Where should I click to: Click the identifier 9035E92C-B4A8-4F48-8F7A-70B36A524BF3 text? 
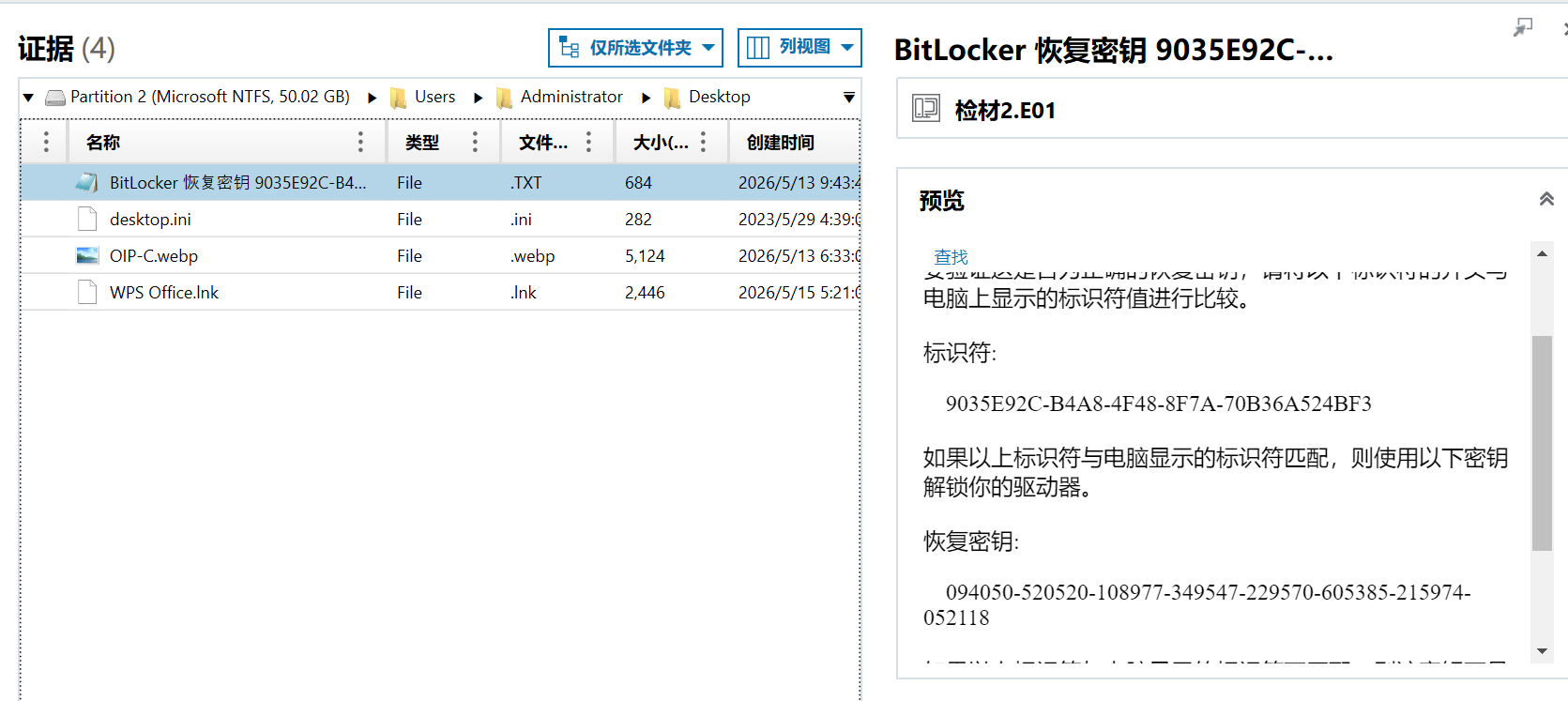(x=1158, y=404)
